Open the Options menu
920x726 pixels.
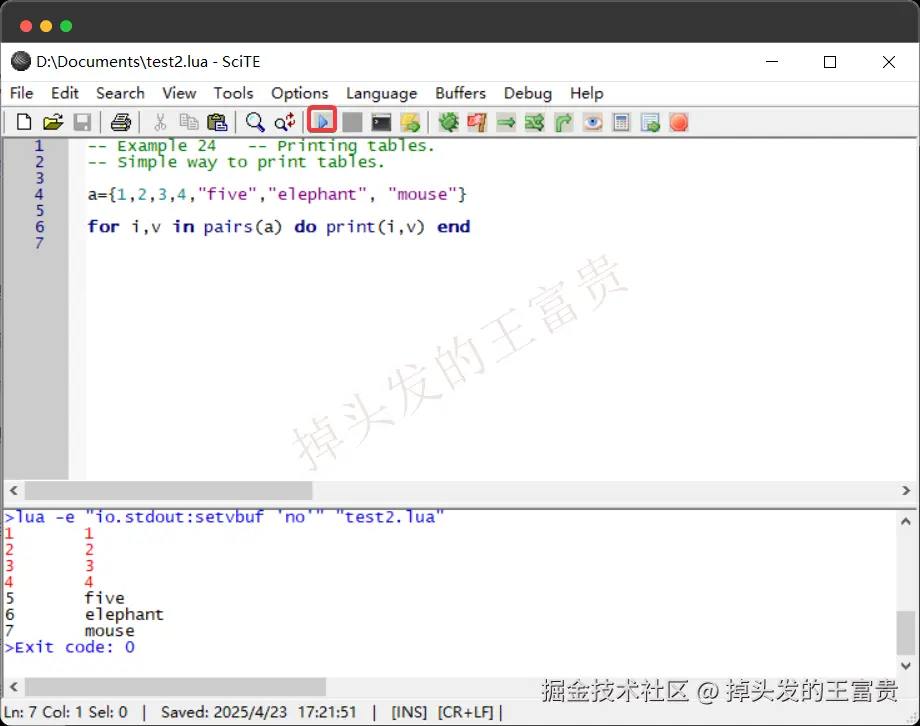(x=299, y=93)
